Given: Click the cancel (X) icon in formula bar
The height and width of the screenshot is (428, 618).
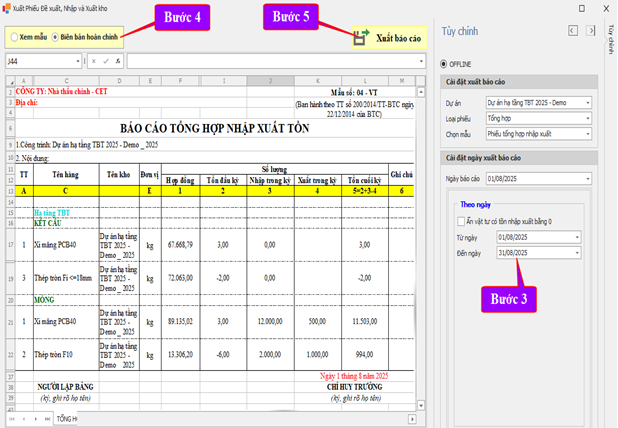Looking at the screenshot, I should click(x=93, y=62).
